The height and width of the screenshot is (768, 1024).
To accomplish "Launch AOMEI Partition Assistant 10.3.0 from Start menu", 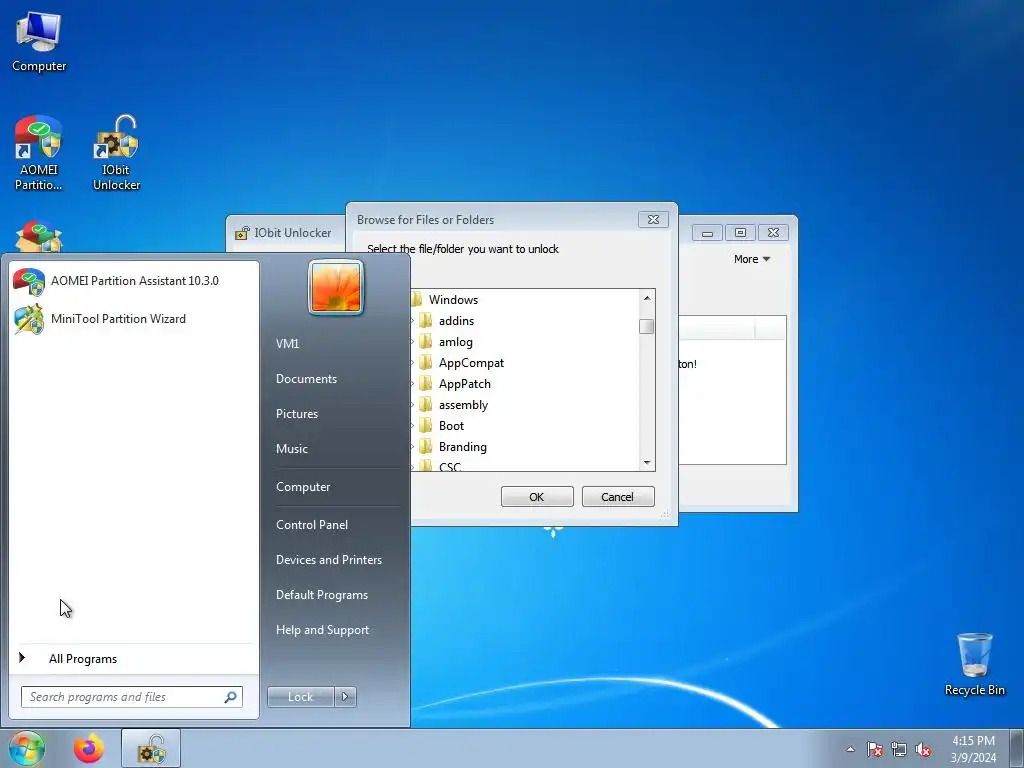I will pos(135,281).
